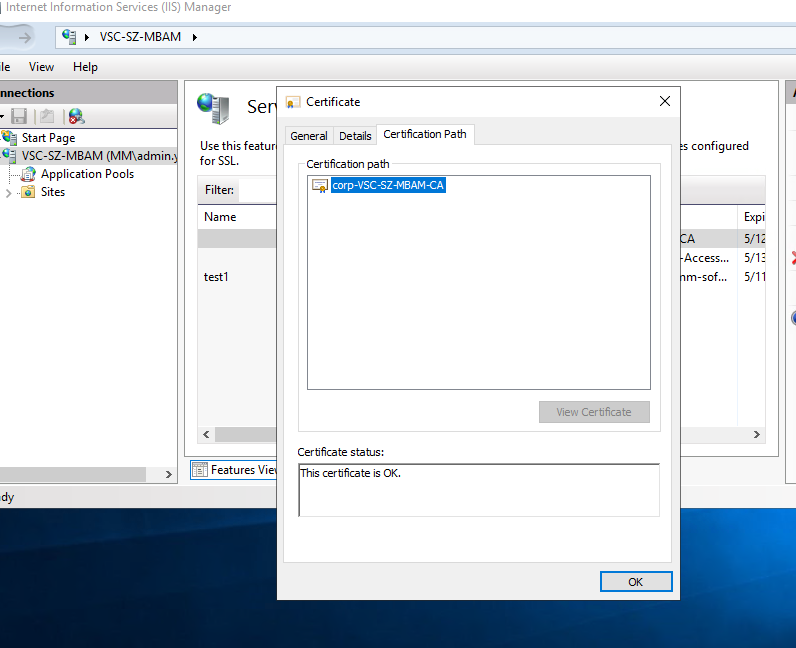
Task: Select Sites in the Connections tree
Action: click(53, 192)
